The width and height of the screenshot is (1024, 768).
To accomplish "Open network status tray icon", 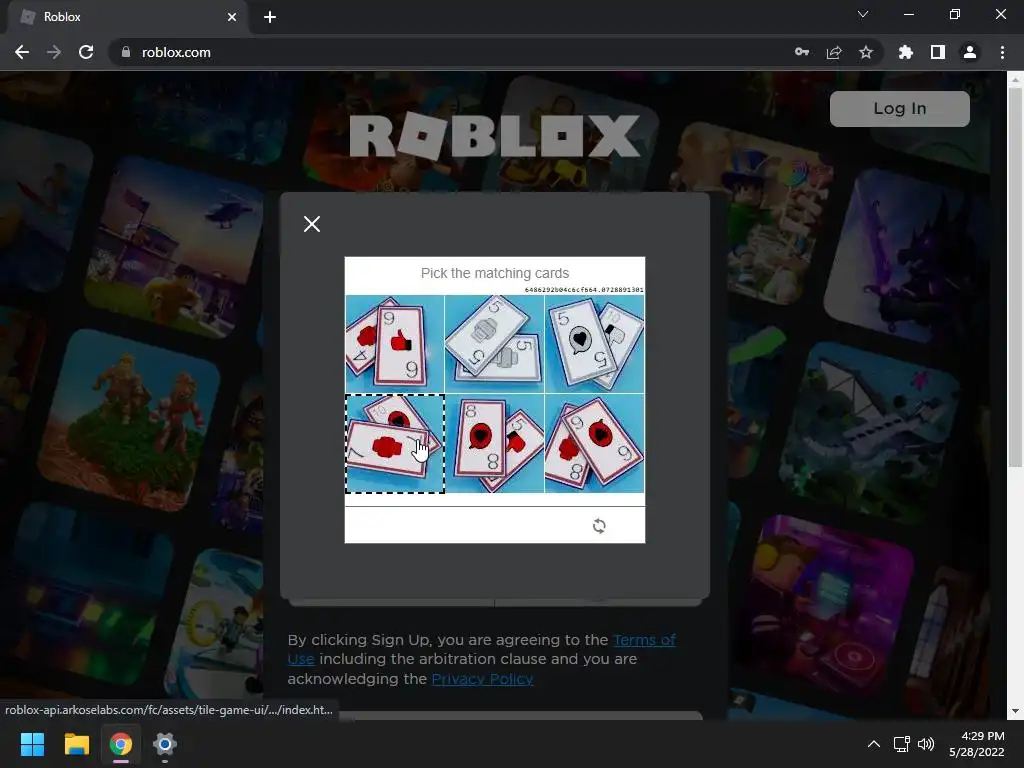I will 902,744.
